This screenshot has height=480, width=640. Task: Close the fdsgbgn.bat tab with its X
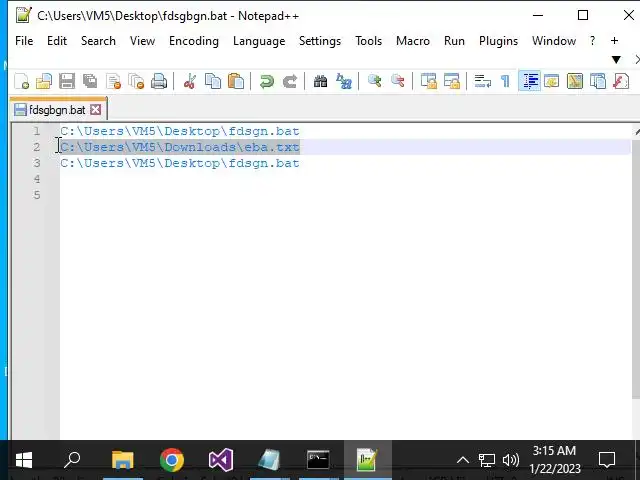tap(96, 109)
